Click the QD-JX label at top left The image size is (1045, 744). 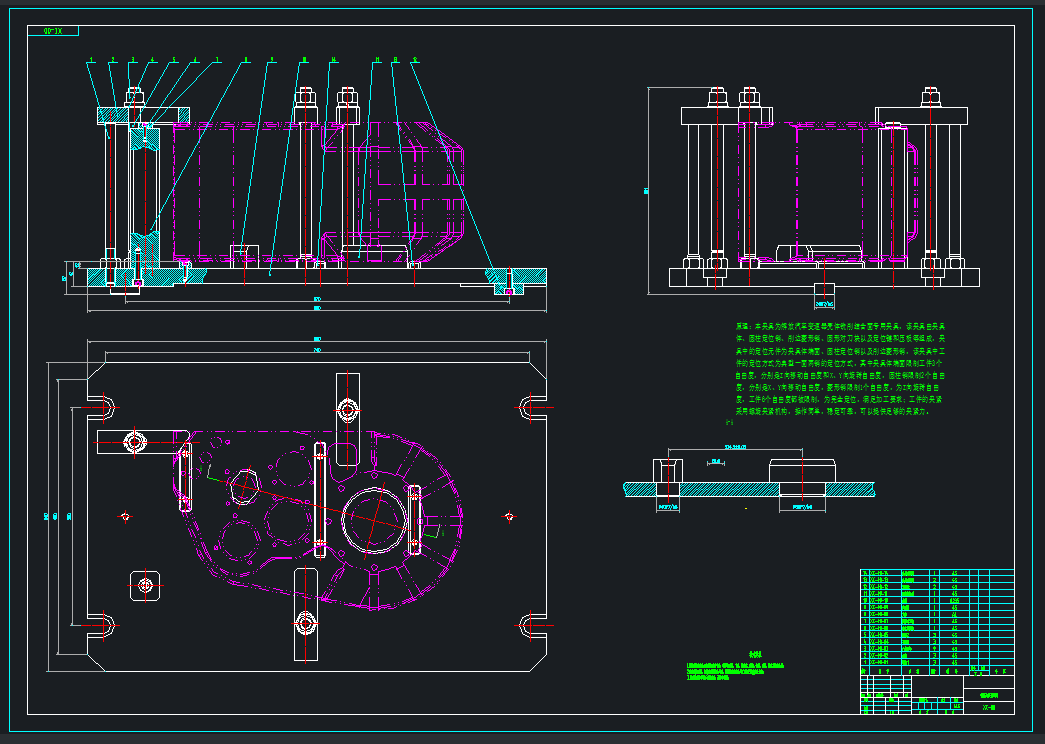point(53,31)
